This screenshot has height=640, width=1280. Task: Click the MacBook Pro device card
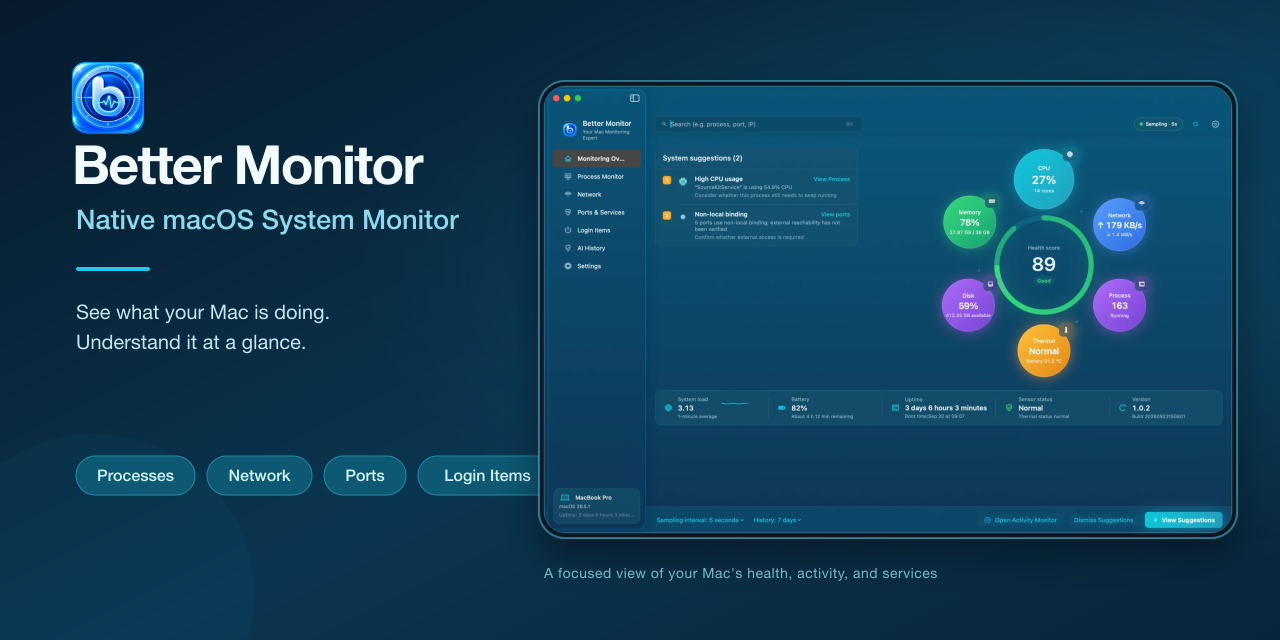coord(597,506)
